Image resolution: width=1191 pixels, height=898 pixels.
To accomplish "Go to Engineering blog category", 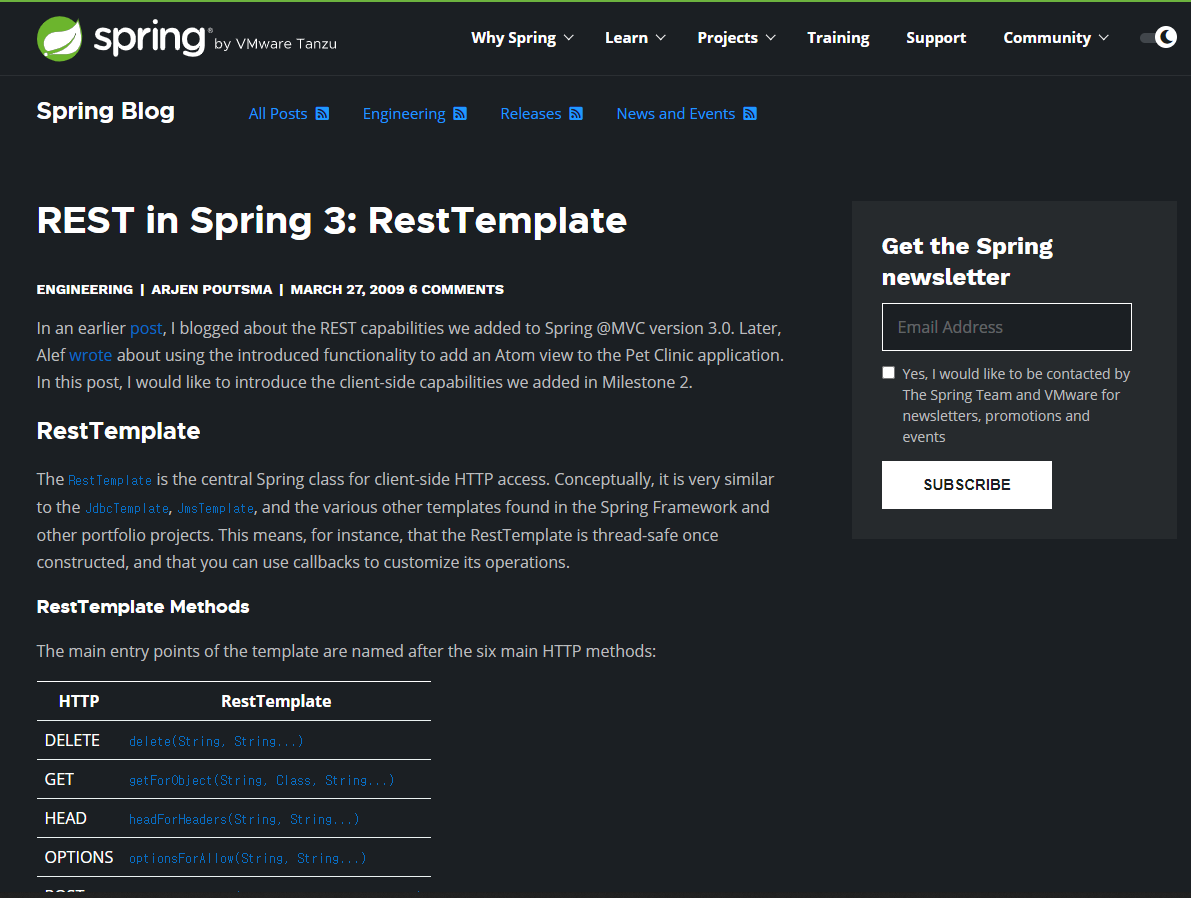I will (404, 114).
